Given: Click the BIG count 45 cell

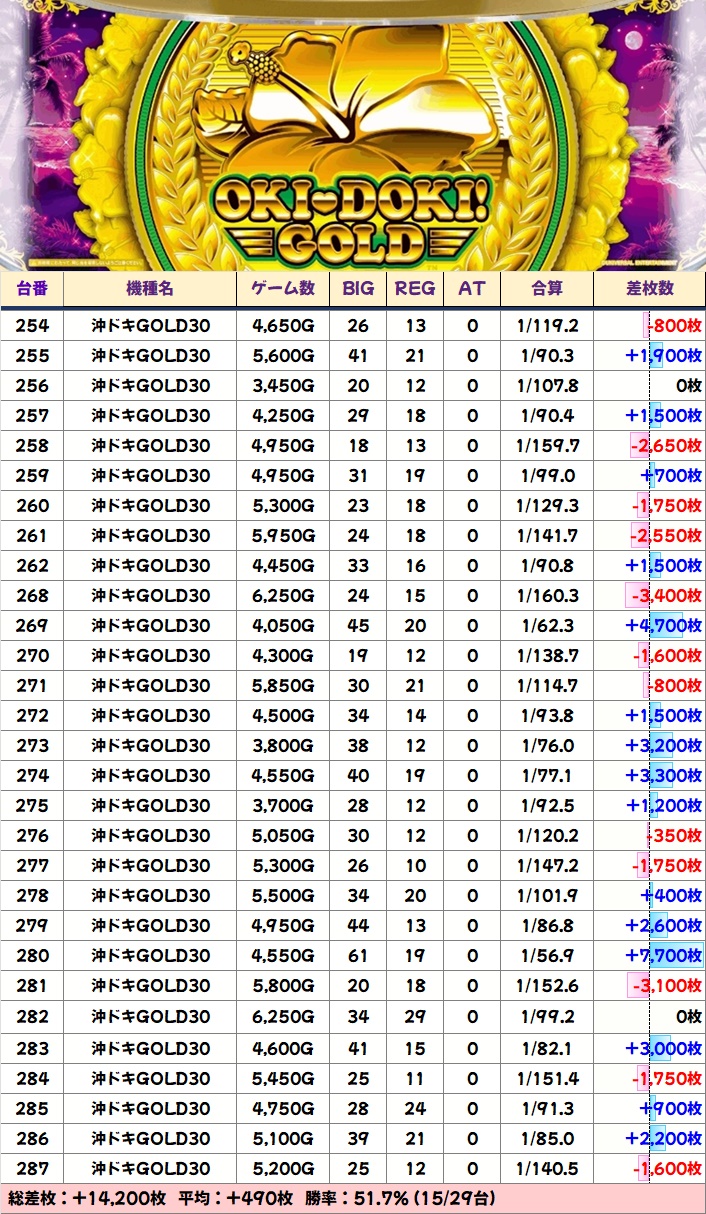Looking at the screenshot, I should click(358, 626).
